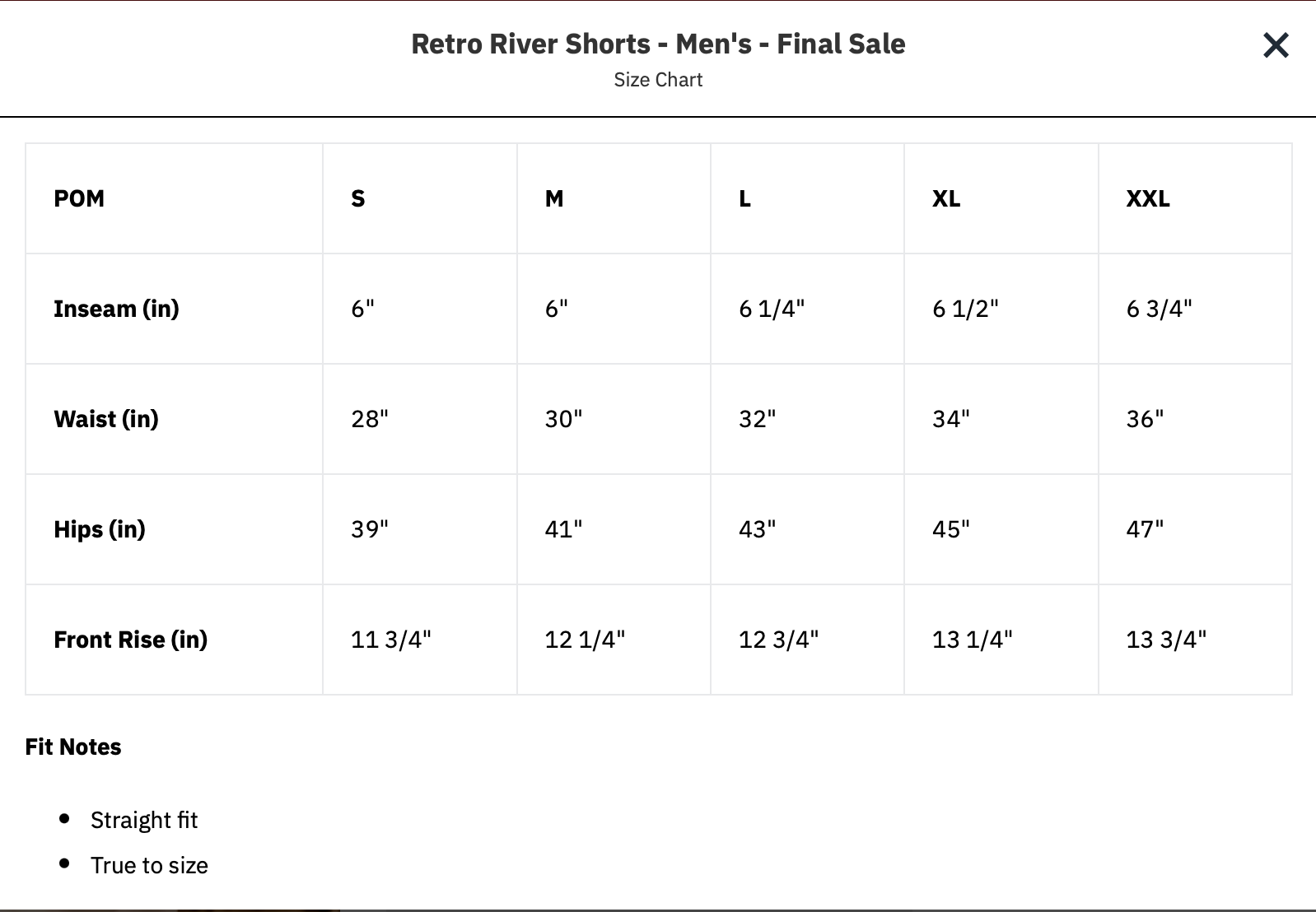Select the POM column header
This screenshot has height=912, width=1316.
[79, 198]
